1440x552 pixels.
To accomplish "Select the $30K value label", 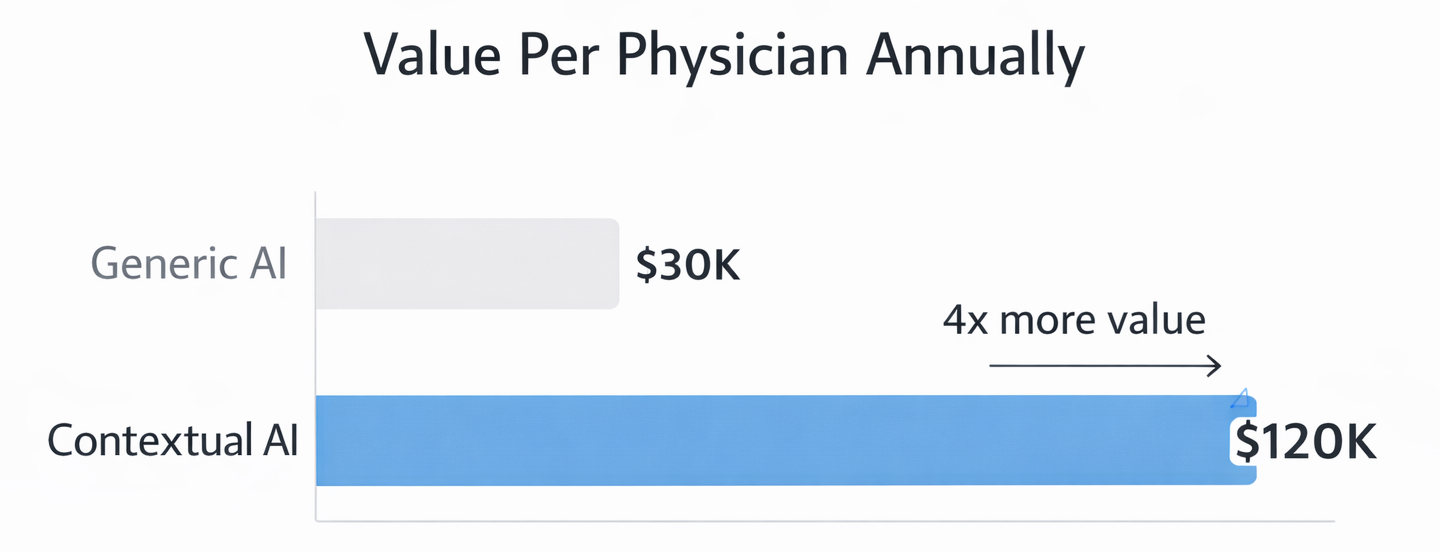I will point(688,265).
